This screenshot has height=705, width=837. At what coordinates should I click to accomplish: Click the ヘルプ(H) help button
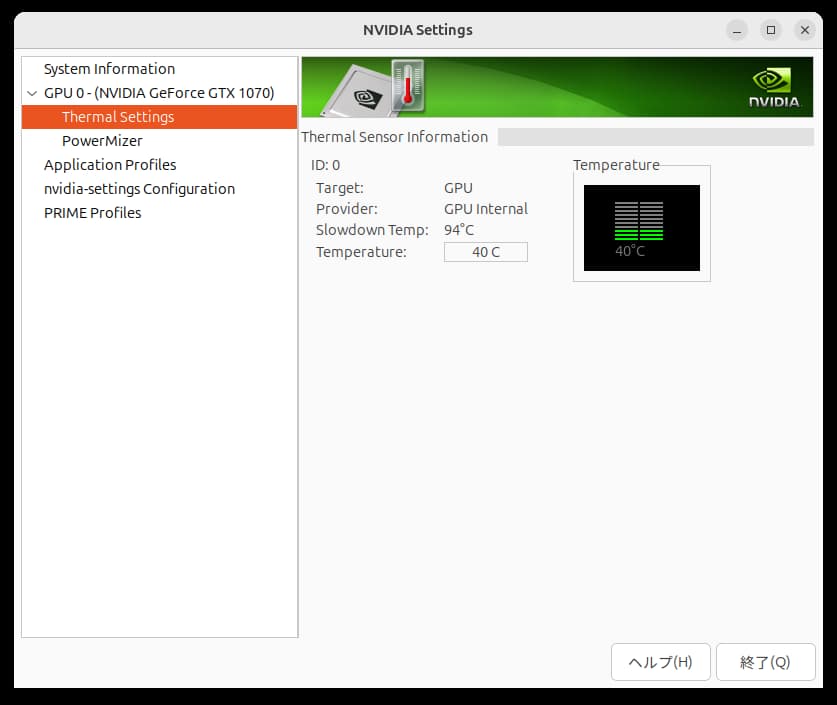pos(660,662)
